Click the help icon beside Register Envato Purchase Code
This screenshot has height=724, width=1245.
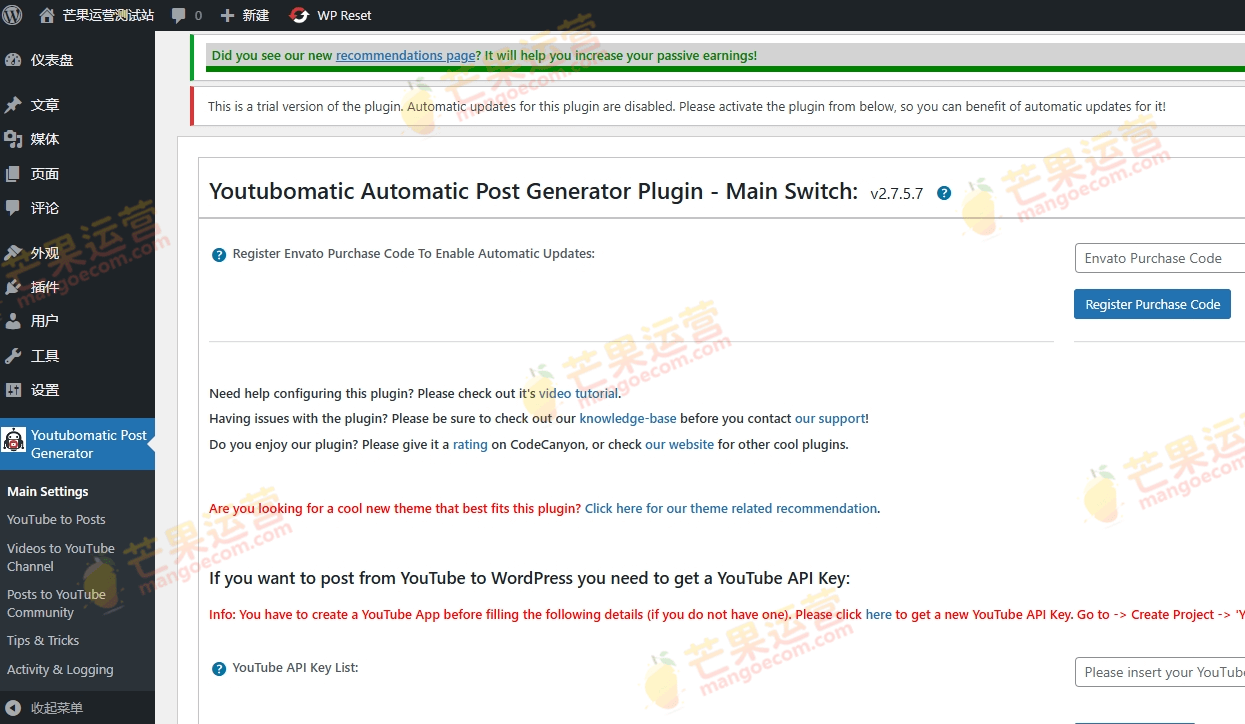tap(219, 255)
